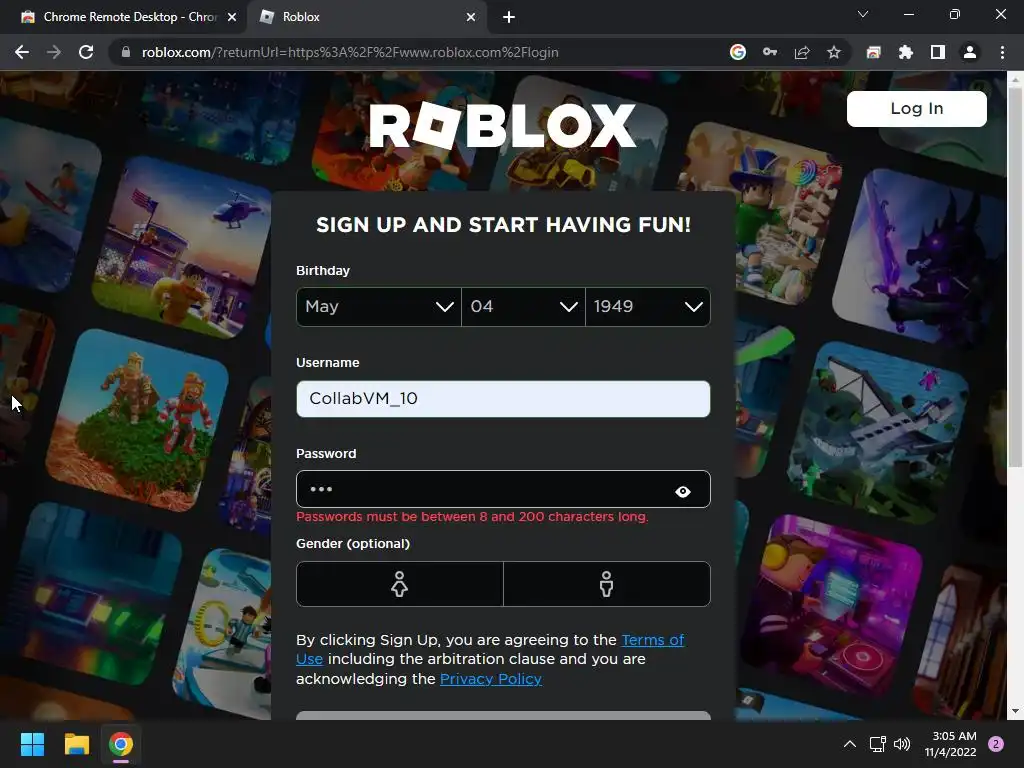Select the Roblox tab
Viewport: 1024px width, 768px height.
pyautogui.click(x=367, y=17)
